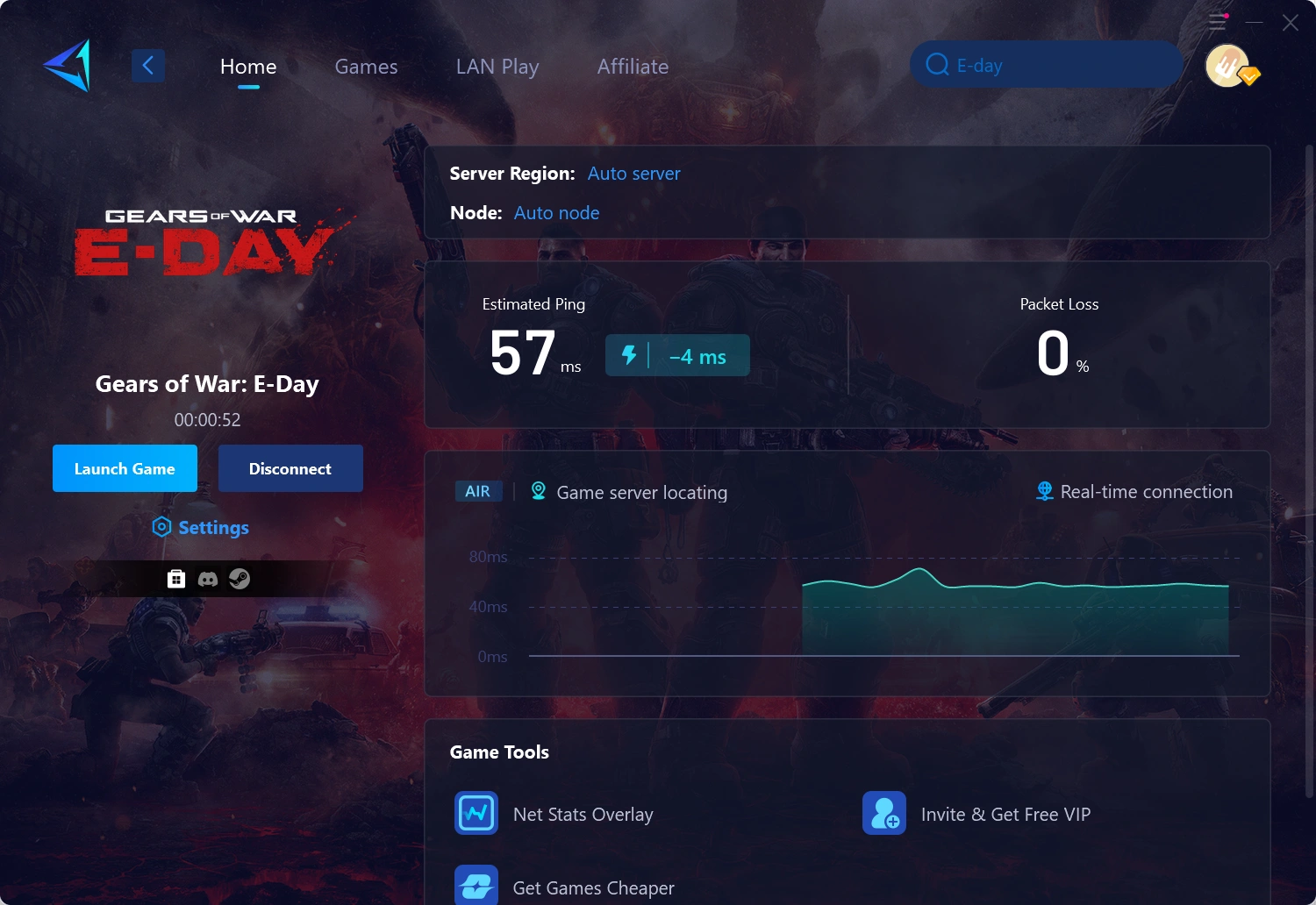Change the Auto node selection
Screen dimensions: 1316x905
coord(557,213)
